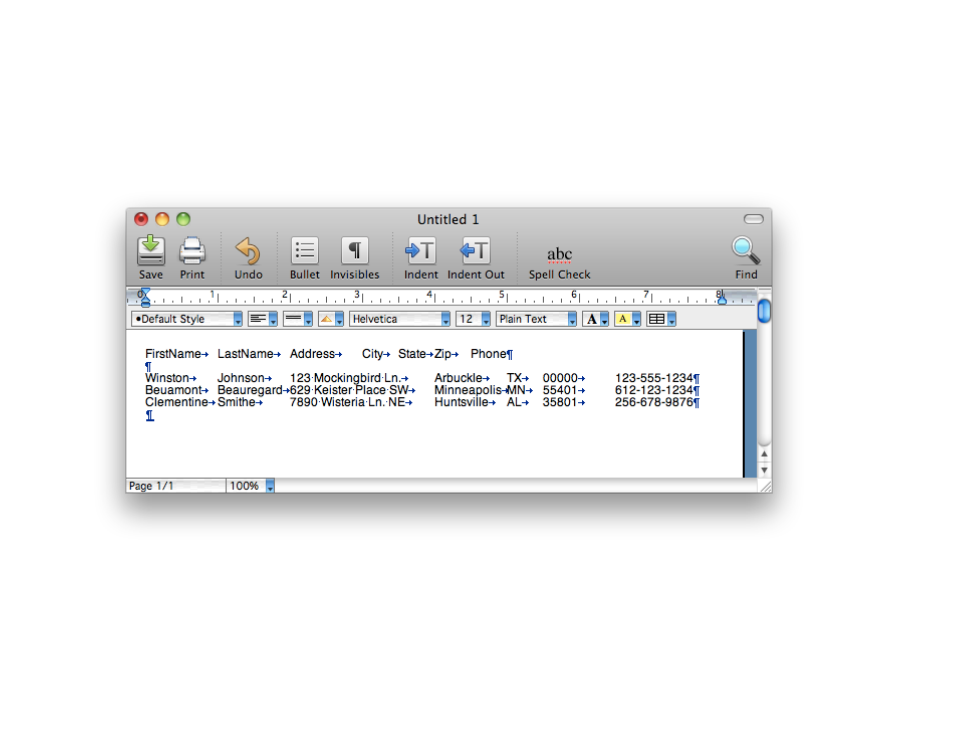This screenshot has height=737, width=954.
Task: Click the vertical scrollbar thumb
Action: pyautogui.click(x=764, y=311)
